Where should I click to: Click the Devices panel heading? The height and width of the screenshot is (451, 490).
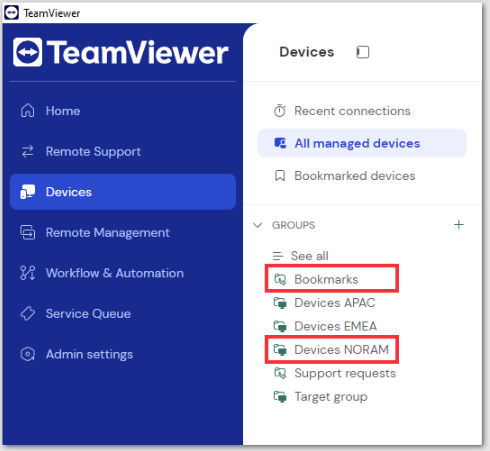click(x=307, y=52)
